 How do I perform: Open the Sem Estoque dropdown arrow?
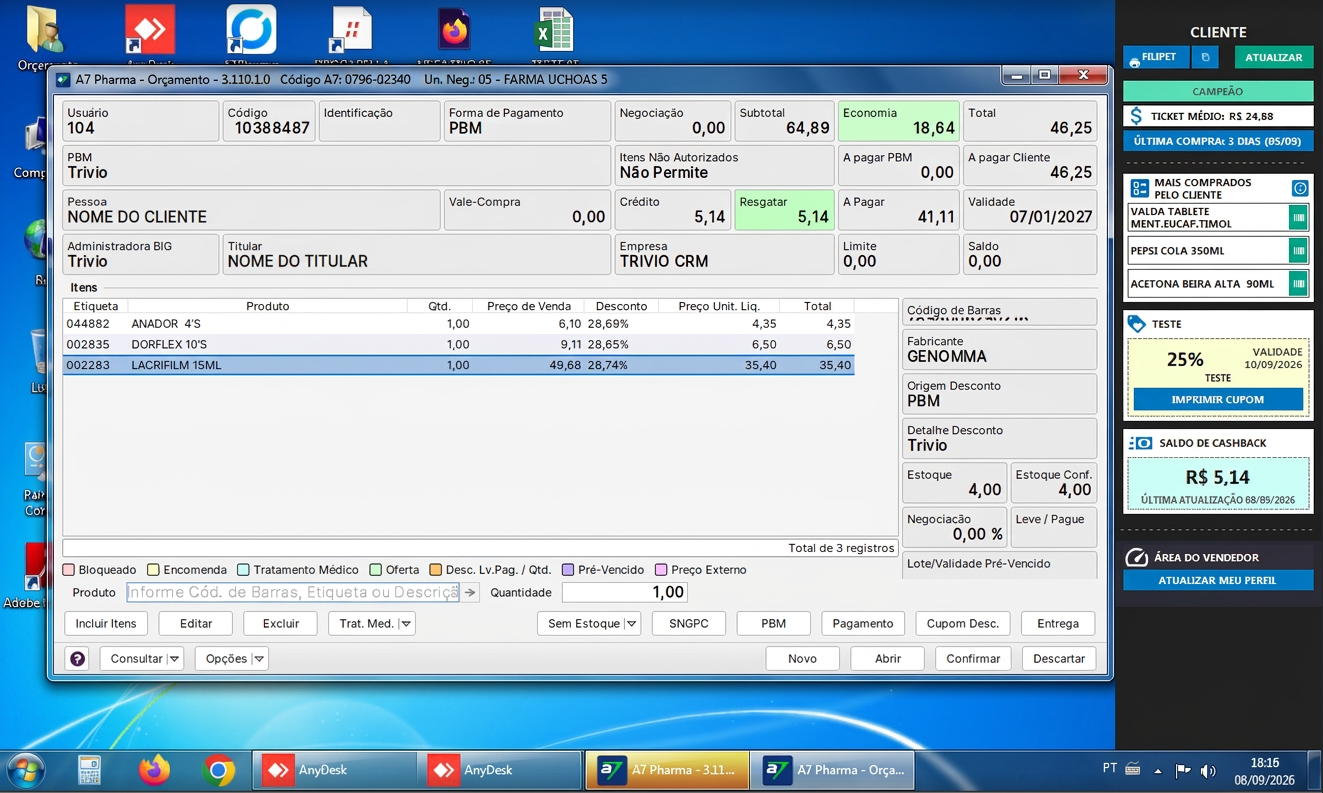(632, 624)
